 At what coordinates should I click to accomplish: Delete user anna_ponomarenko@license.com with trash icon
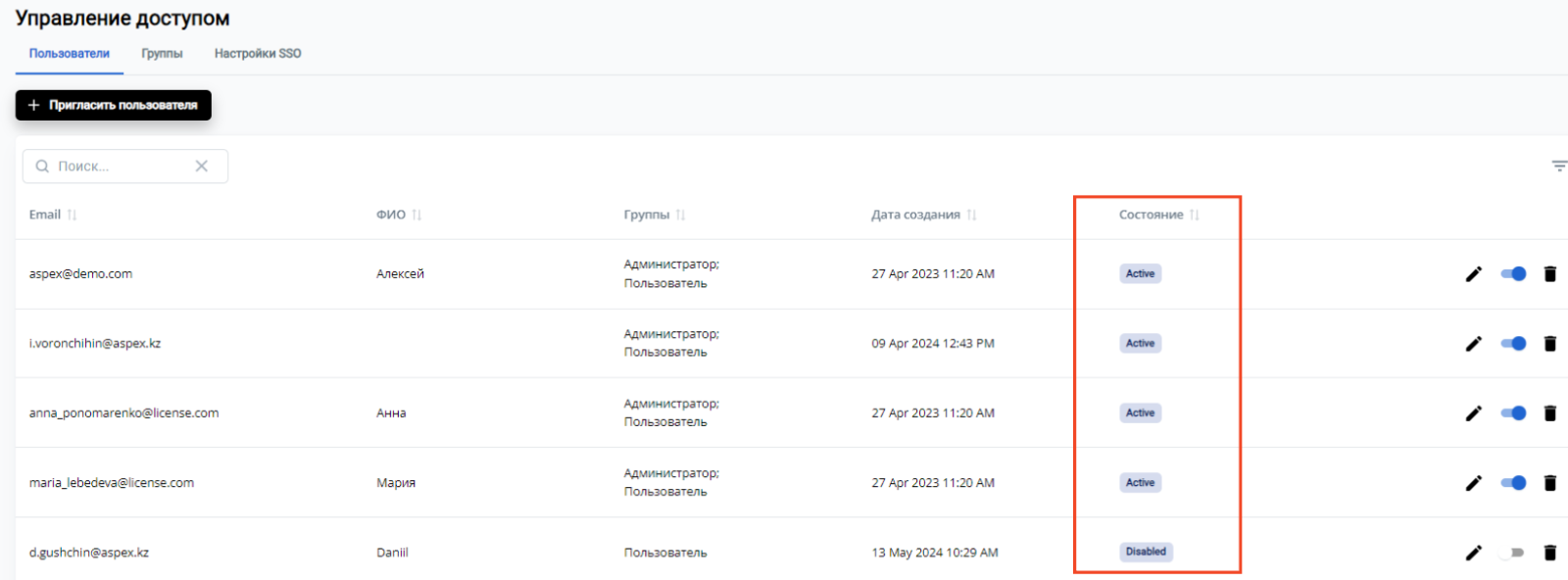tap(1549, 413)
